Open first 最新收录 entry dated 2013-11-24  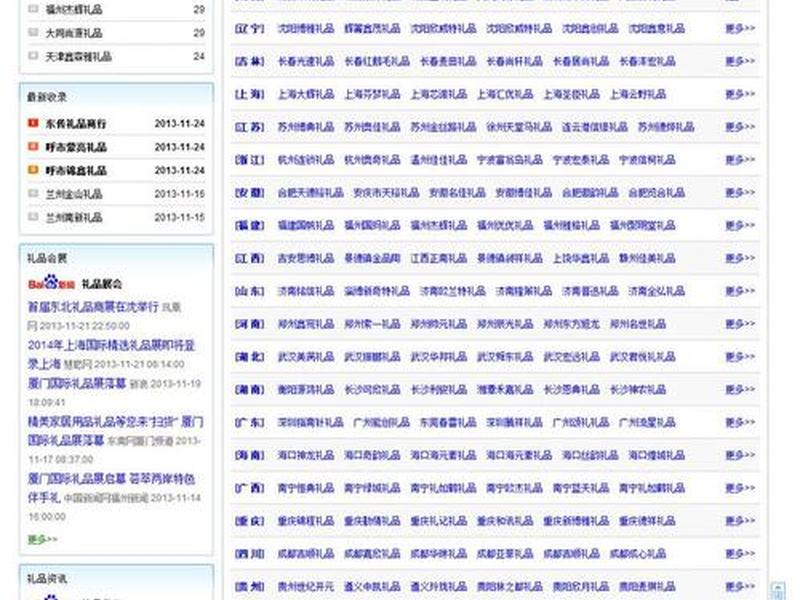click(76, 123)
